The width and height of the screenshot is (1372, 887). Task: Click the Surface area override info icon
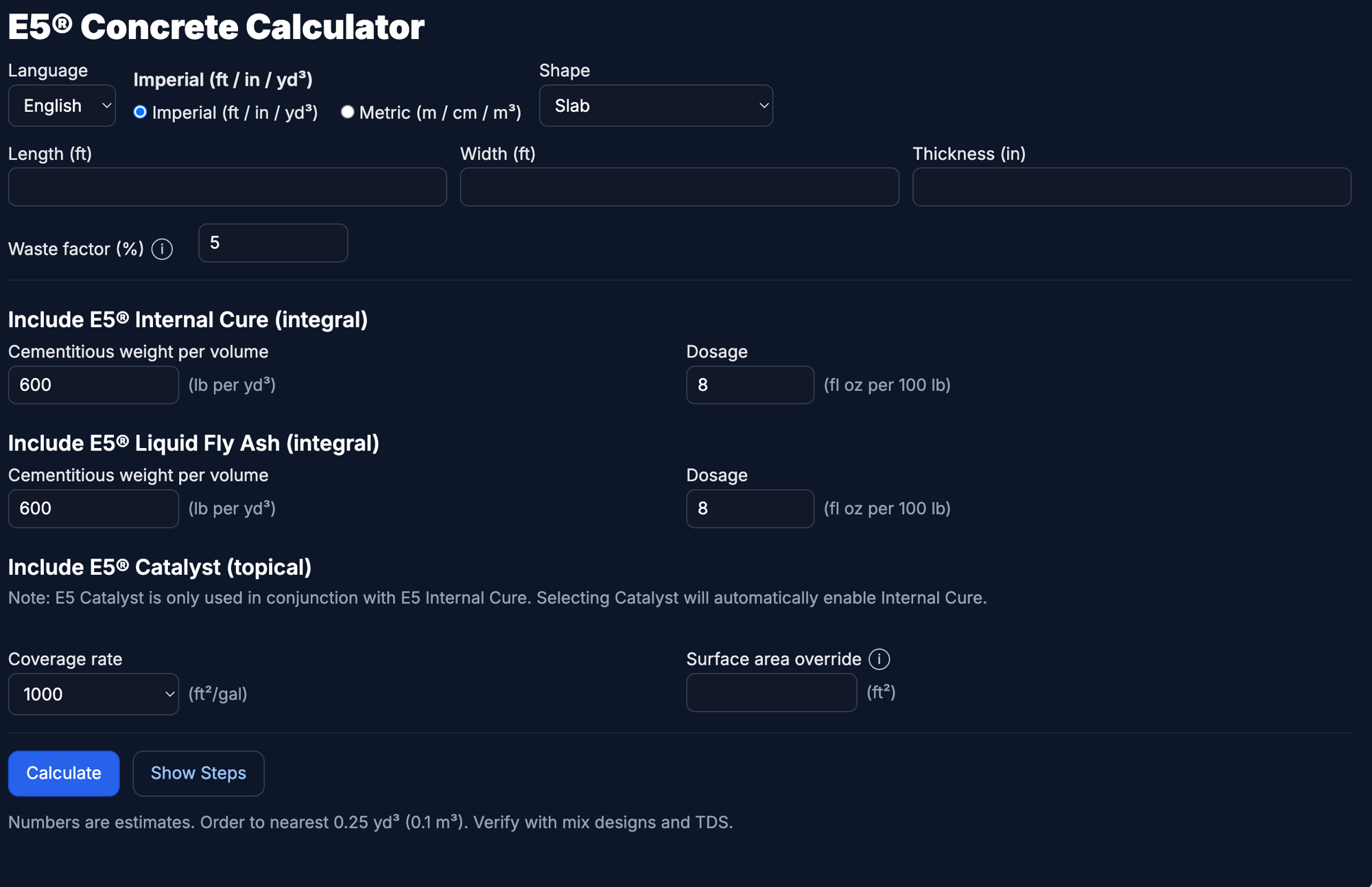click(x=879, y=659)
